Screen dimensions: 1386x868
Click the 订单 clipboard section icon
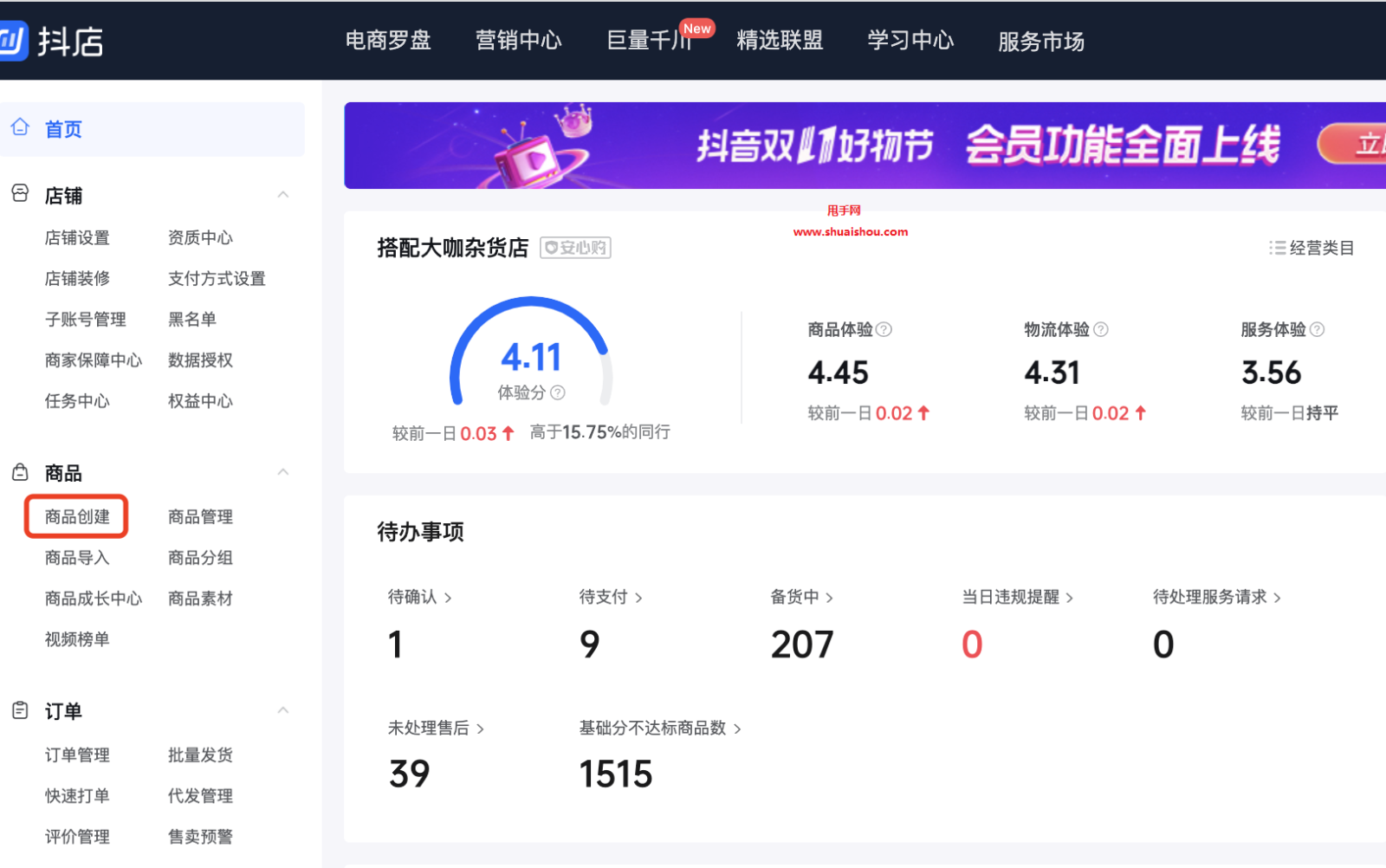(x=20, y=711)
